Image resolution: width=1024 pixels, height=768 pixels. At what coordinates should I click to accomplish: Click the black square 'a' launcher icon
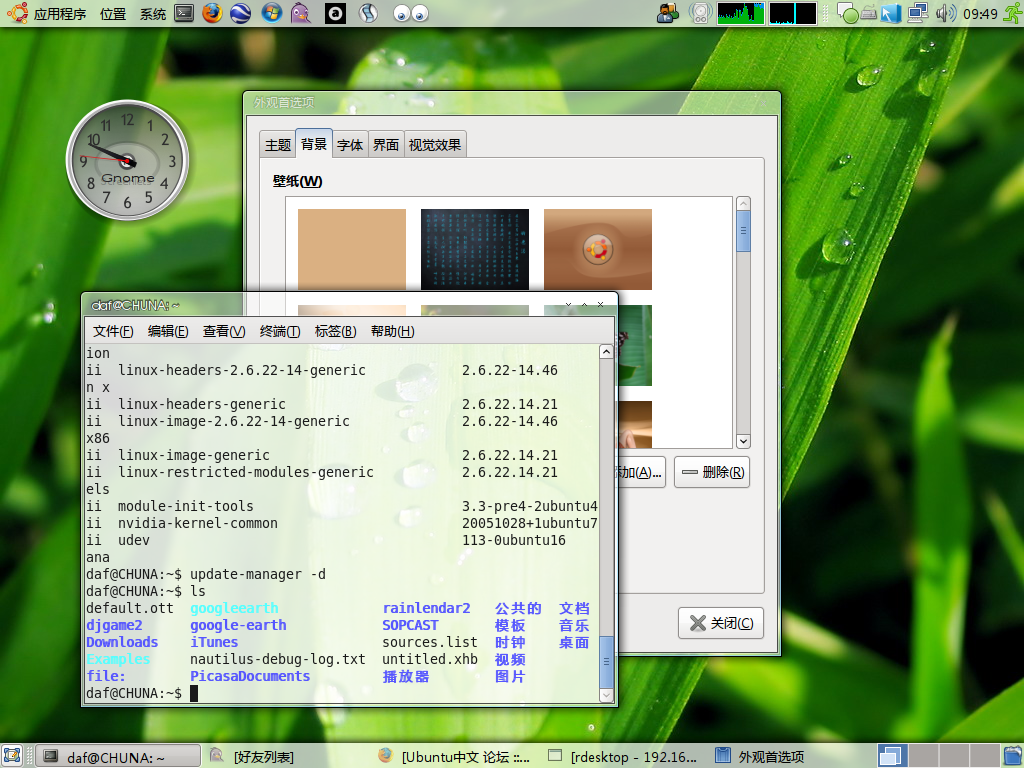point(336,13)
